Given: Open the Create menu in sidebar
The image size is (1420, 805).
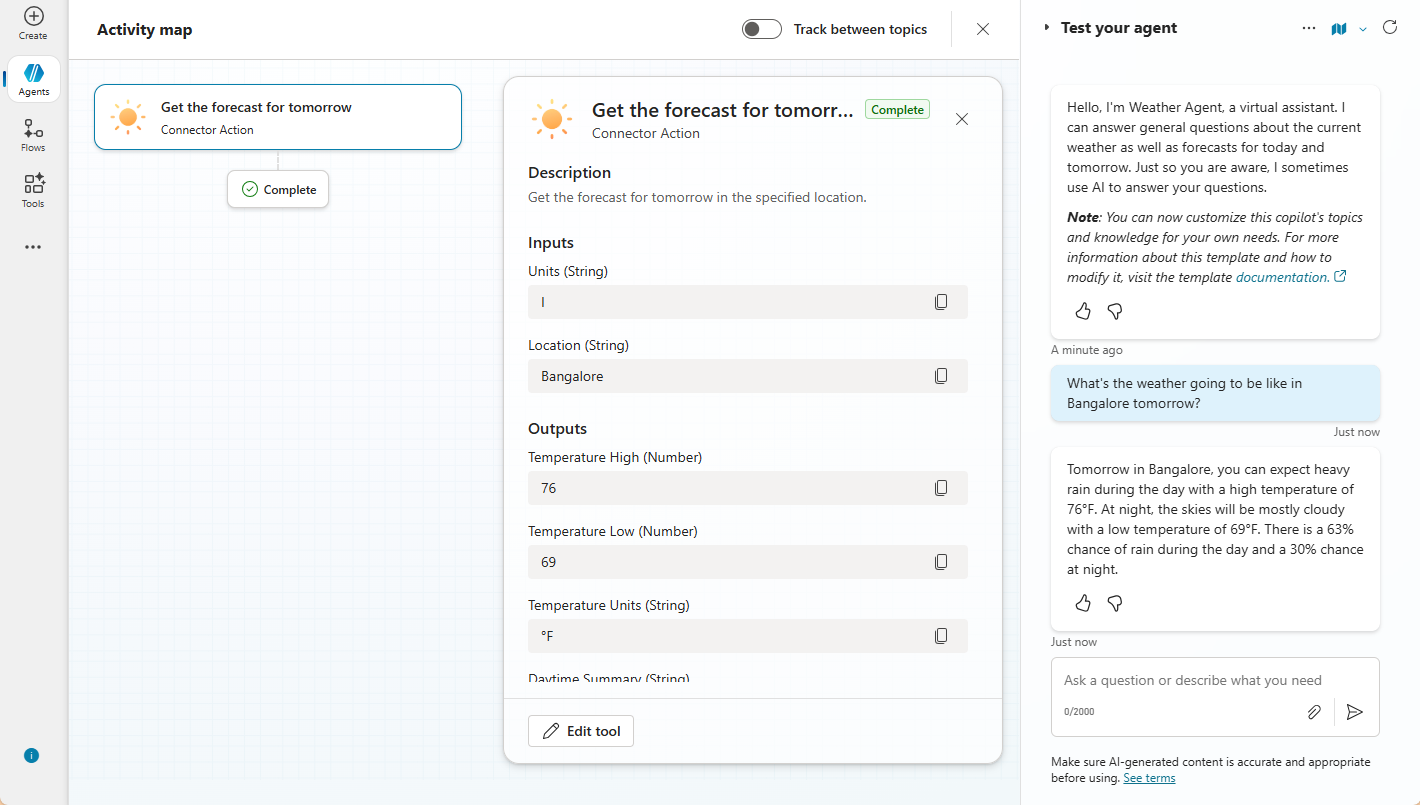Looking at the screenshot, I should (x=33, y=23).
